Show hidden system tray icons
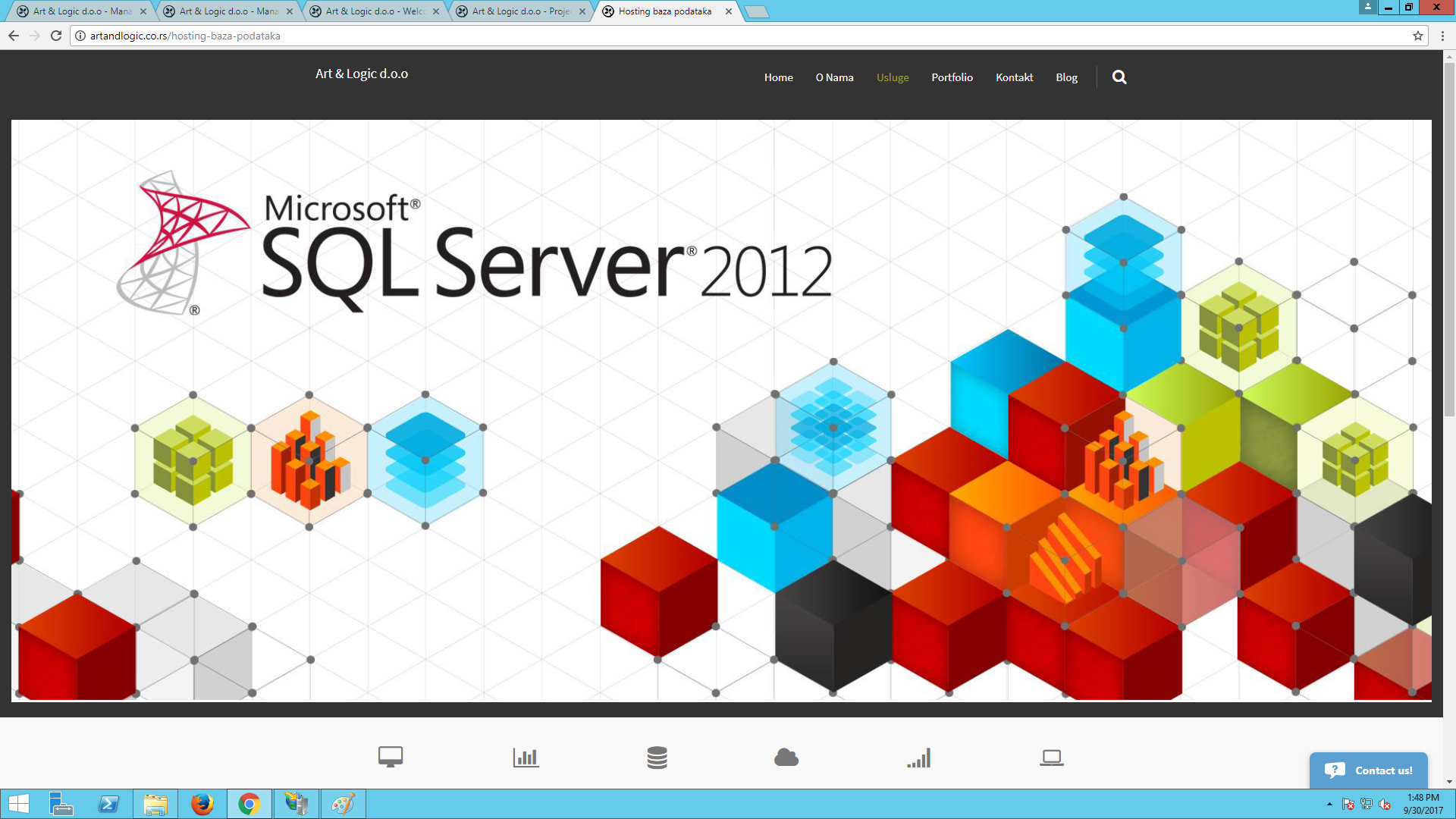The height and width of the screenshot is (819, 1456). [x=1329, y=804]
